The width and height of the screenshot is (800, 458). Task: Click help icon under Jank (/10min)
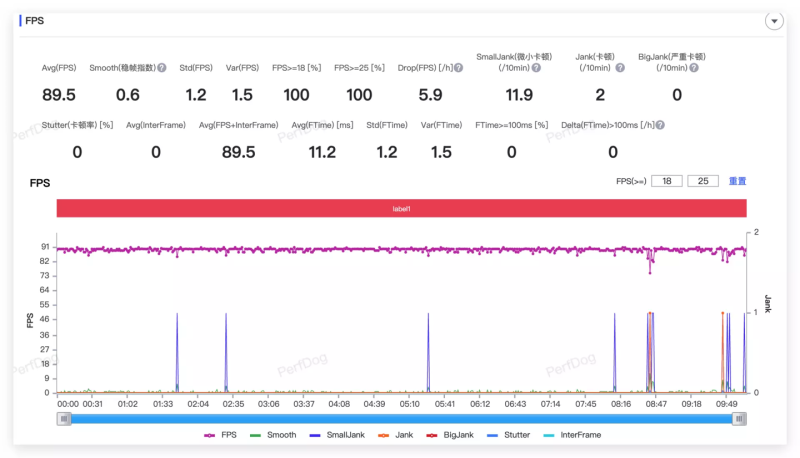(619, 68)
